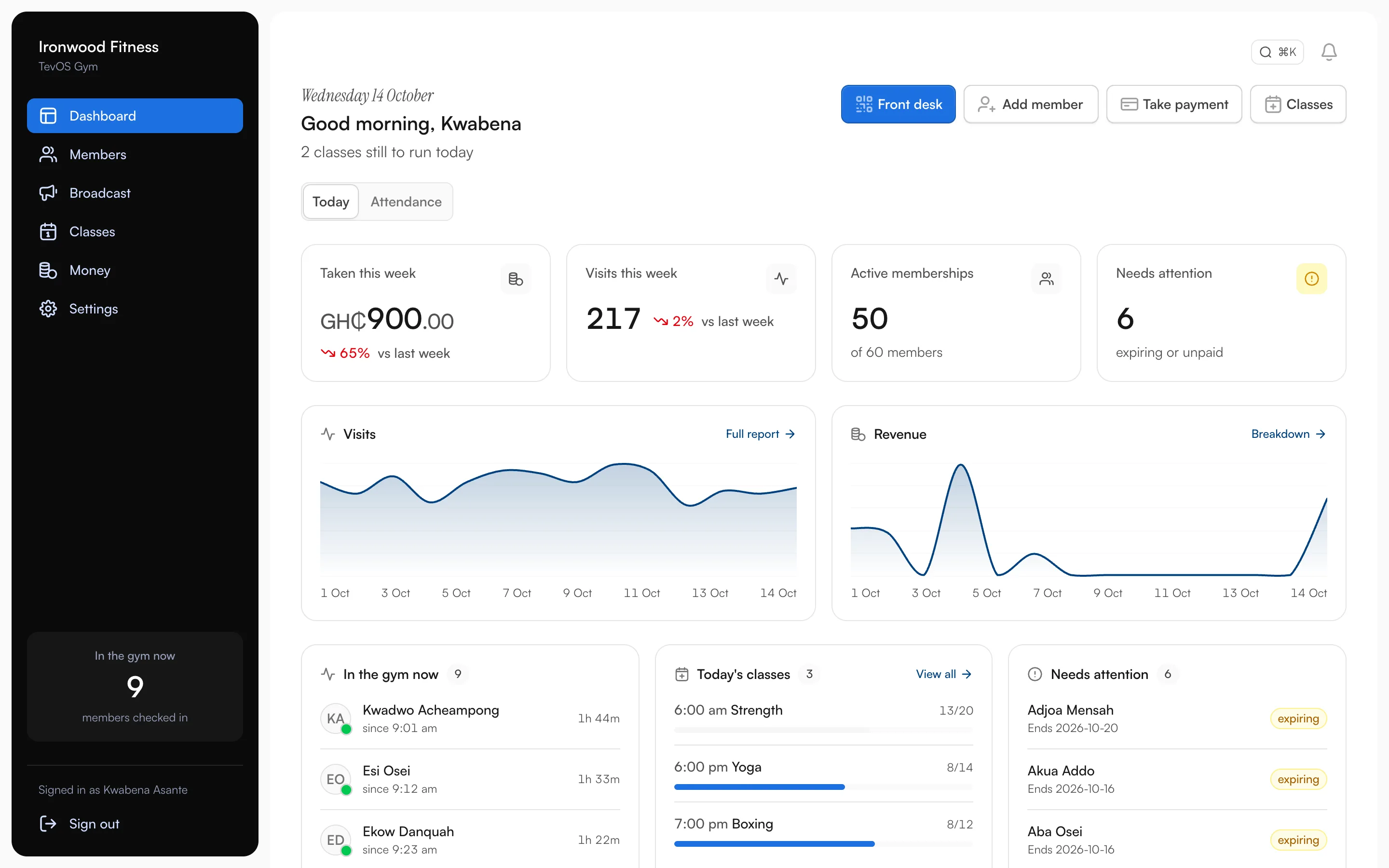Click the Take payment button
Image resolution: width=1389 pixels, height=868 pixels.
tap(1174, 104)
